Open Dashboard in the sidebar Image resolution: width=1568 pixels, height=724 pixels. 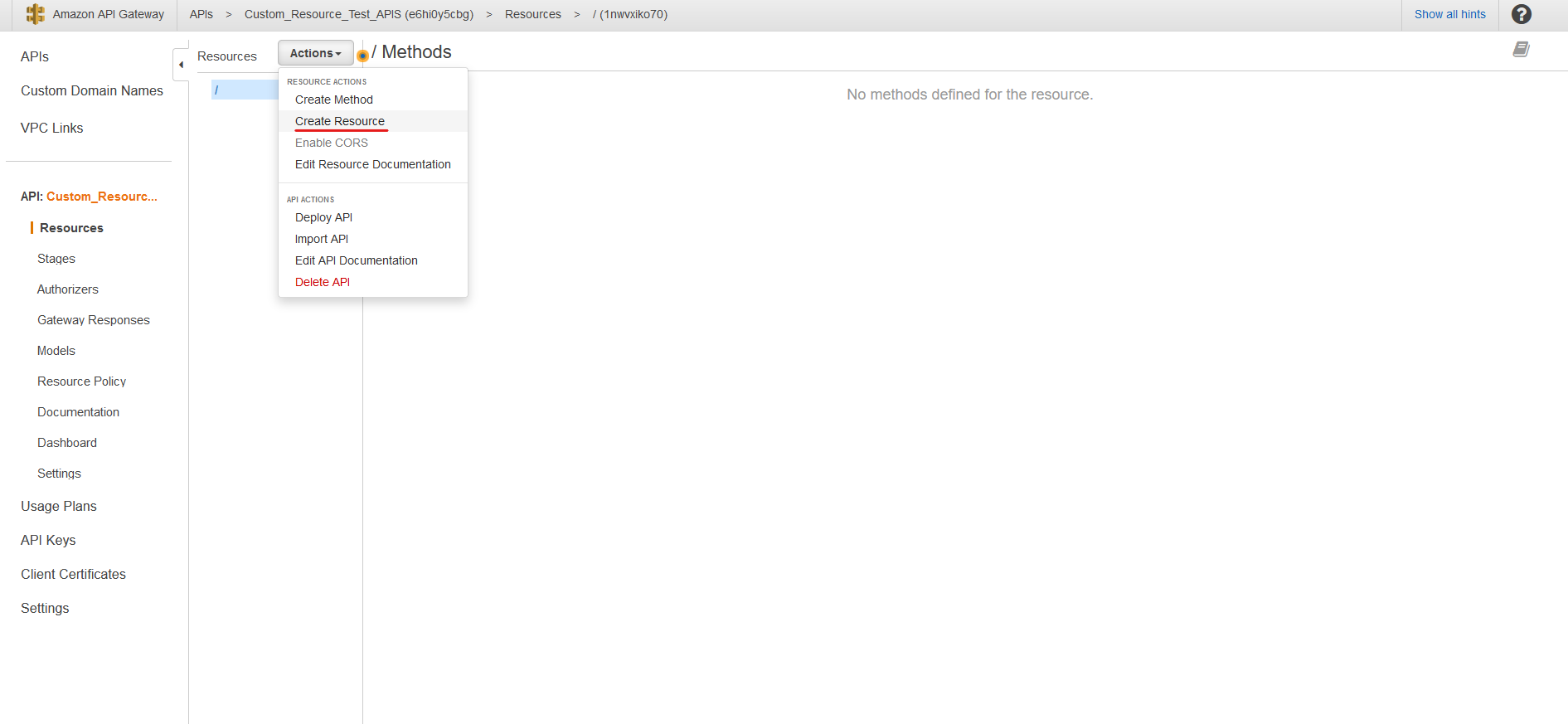(67, 443)
